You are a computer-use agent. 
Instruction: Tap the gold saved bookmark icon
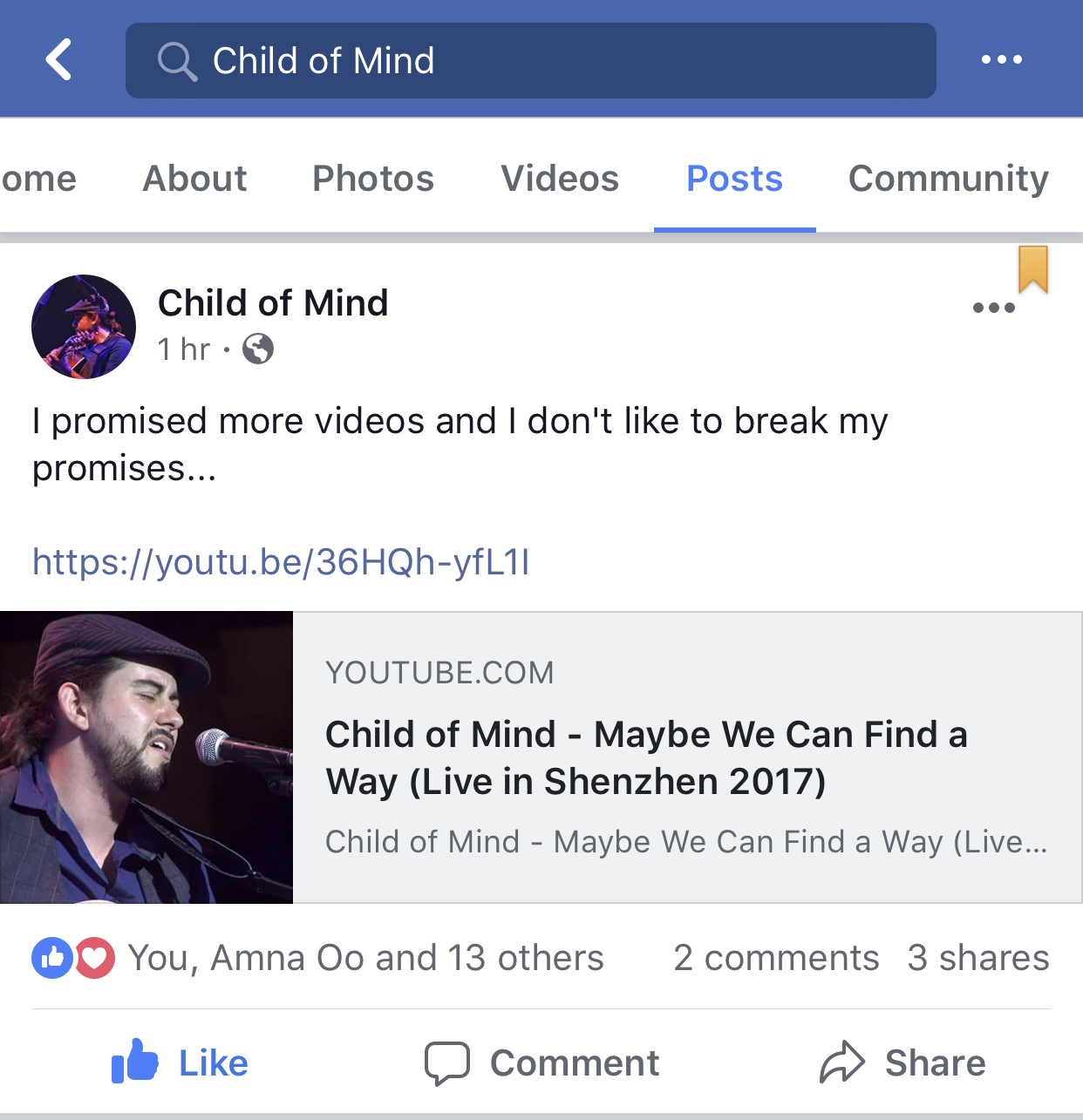pos(1033,268)
